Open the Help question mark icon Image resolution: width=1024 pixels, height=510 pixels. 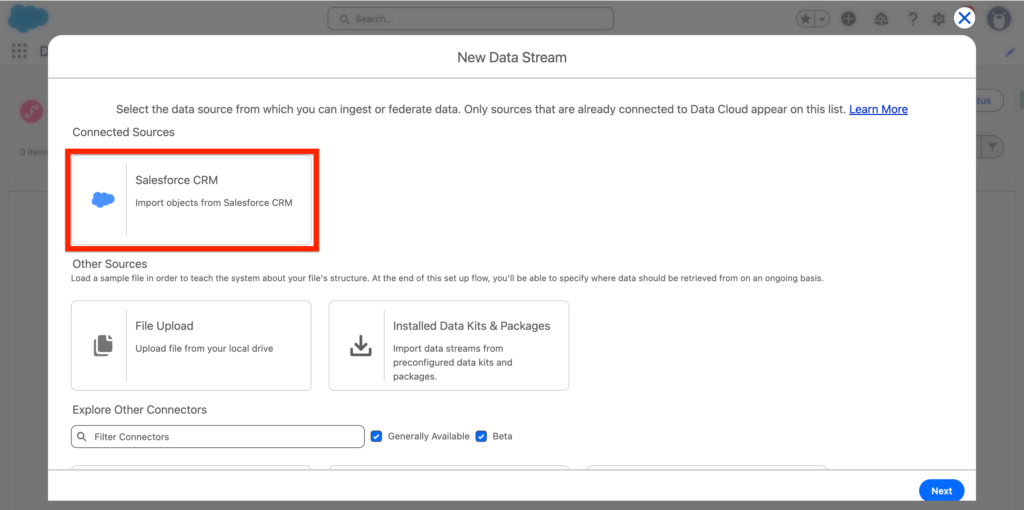tap(912, 19)
